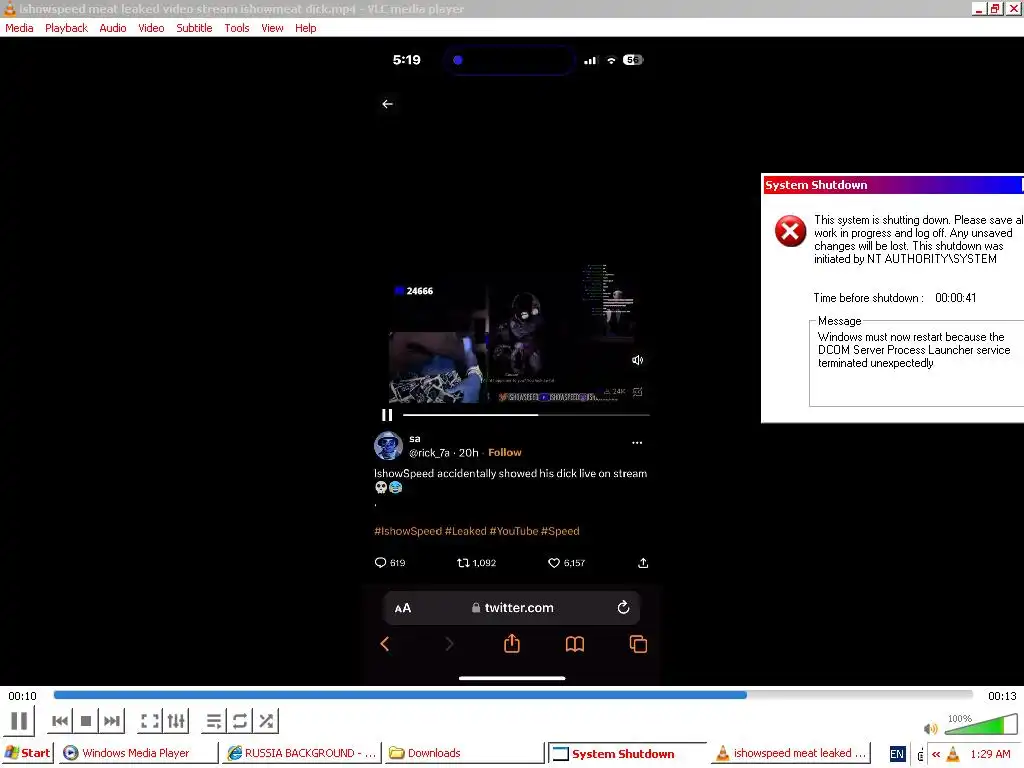Viewport: 1024px width, 768px height.
Task: Switch to Windows Media Player taskbar item
Action: 138,753
